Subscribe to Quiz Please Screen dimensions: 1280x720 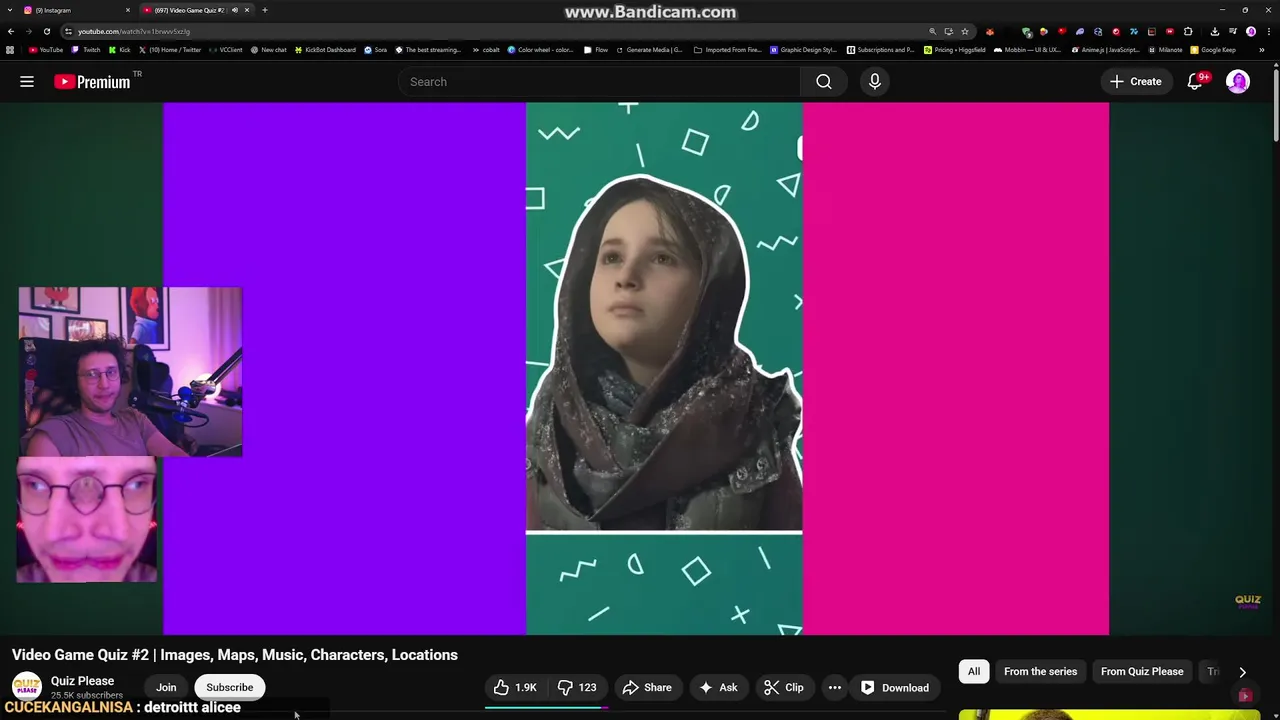230,688
